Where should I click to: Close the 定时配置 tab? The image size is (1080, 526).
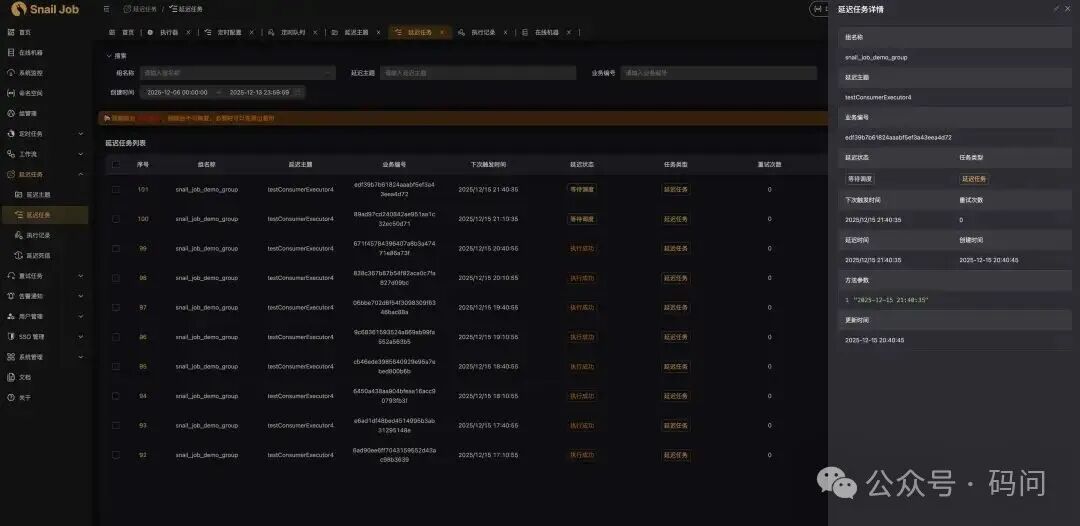coord(251,32)
